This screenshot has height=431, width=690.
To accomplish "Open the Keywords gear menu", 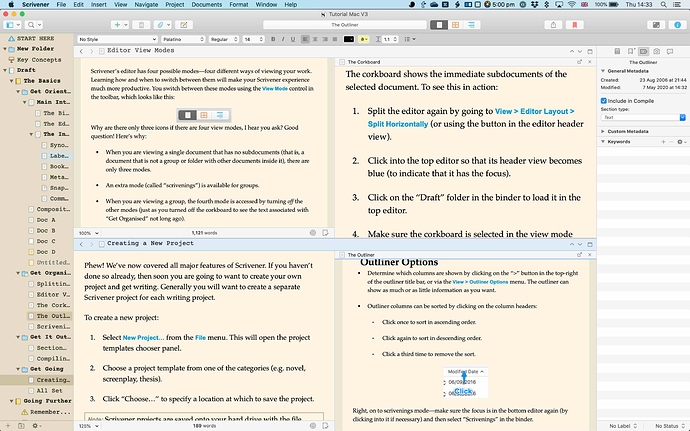I will 681,142.
